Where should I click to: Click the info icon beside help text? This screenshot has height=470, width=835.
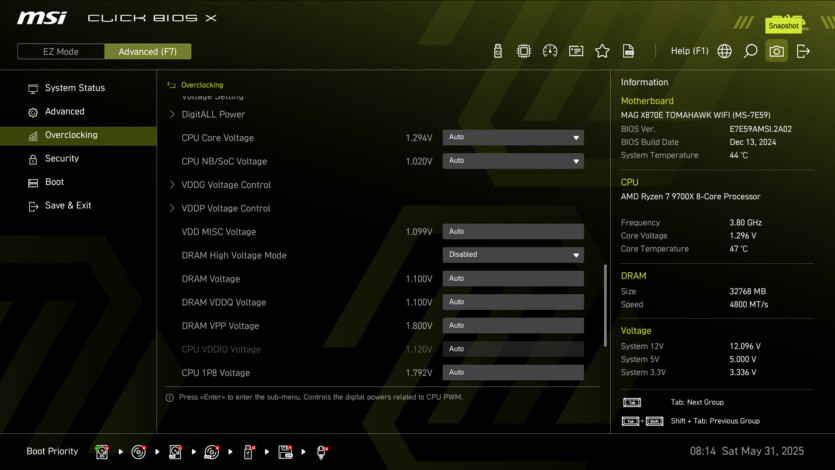click(x=169, y=397)
